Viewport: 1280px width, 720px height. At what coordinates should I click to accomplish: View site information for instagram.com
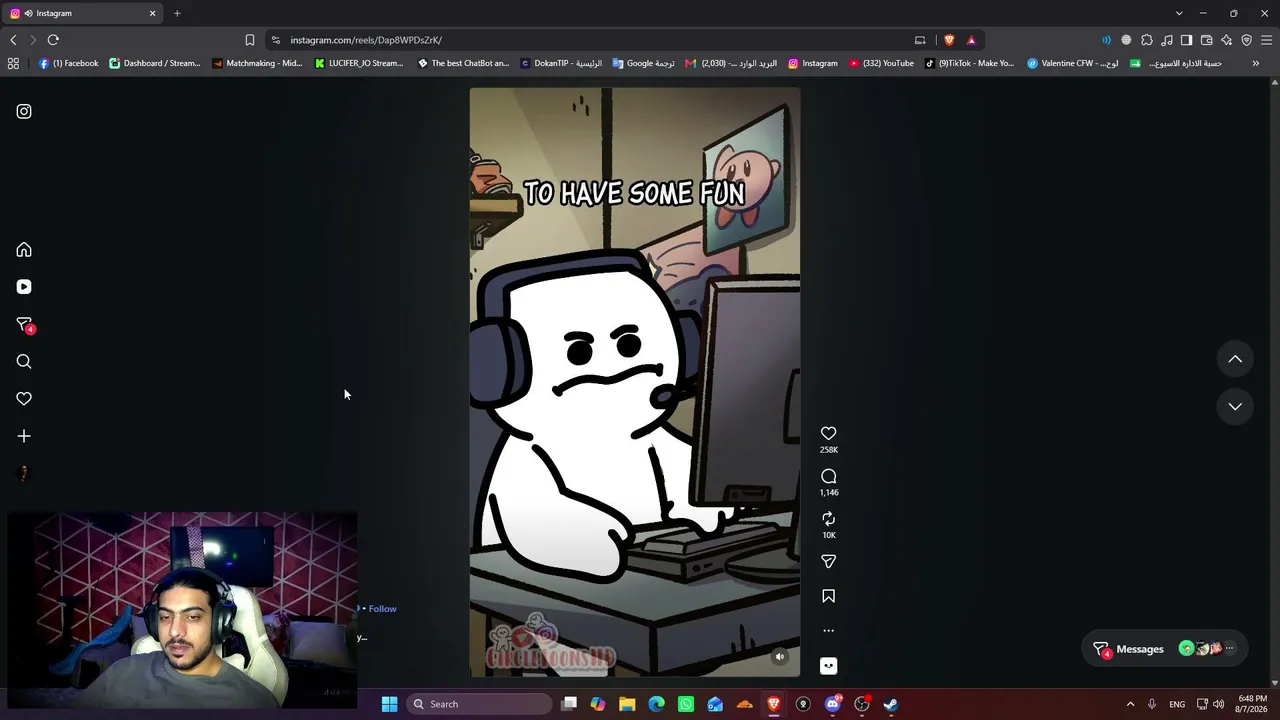pos(276,40)
